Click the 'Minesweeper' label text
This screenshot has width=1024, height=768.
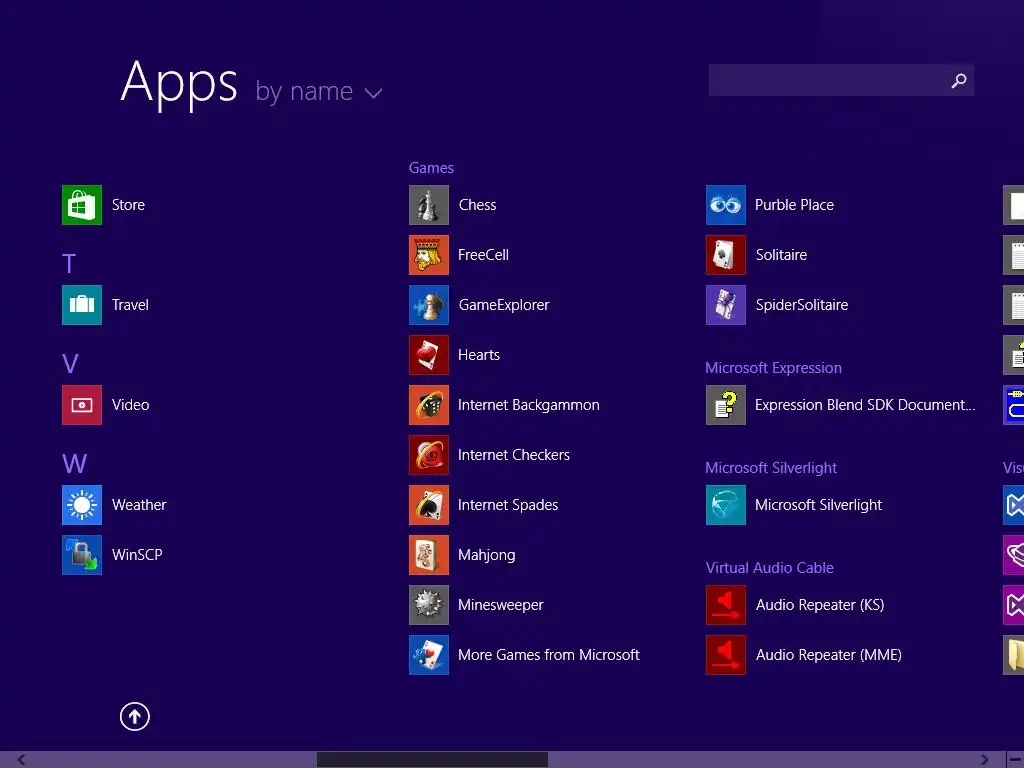pyautogui.click(x=500, y=605)
